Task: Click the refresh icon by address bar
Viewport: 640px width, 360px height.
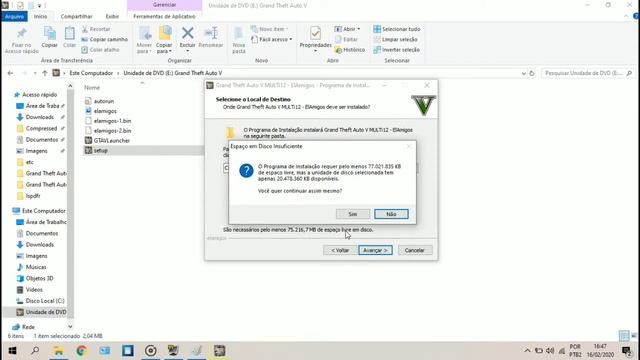Action: click(x=532, y=73)
